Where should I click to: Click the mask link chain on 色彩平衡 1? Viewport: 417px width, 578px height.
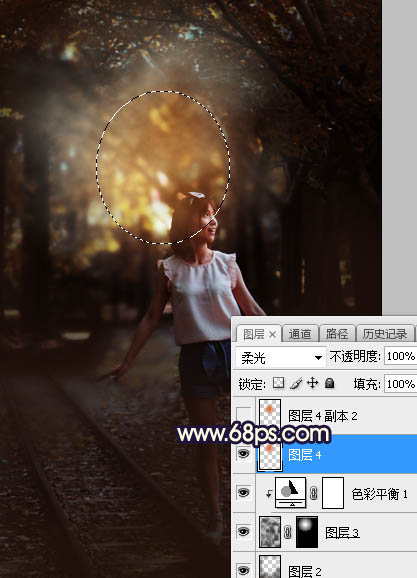[x=314, y=493]
